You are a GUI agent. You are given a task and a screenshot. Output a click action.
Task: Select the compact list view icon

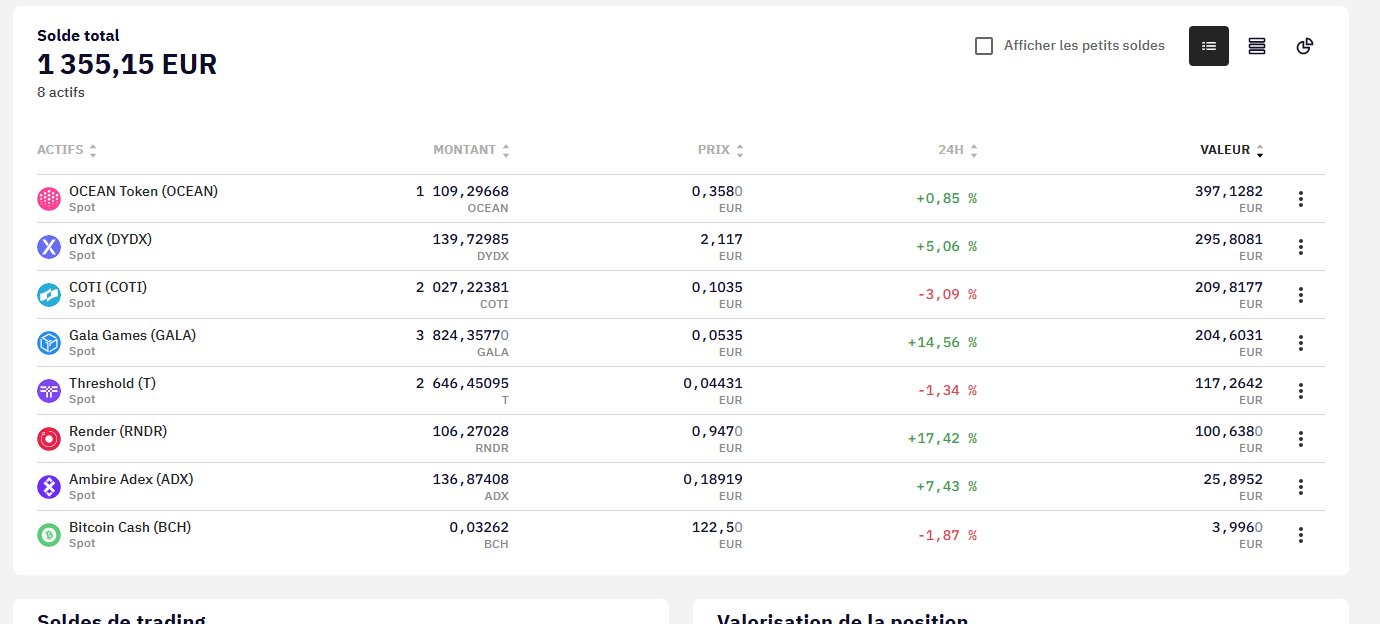[1208, 46]
